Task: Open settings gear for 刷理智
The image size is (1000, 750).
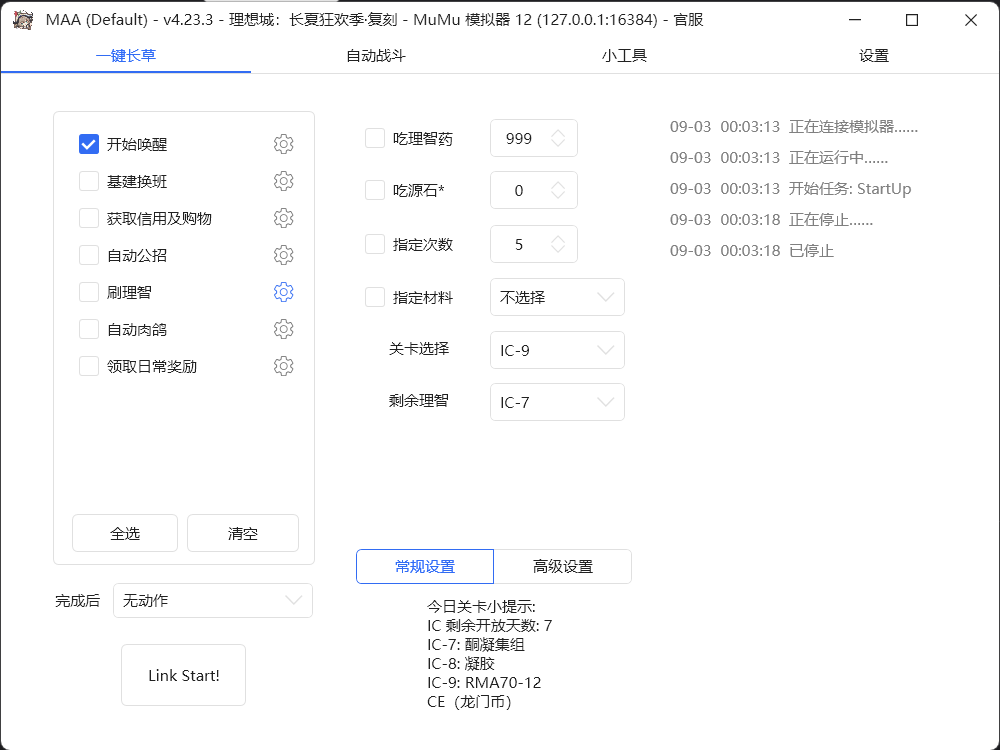Action: coord(283,292)
